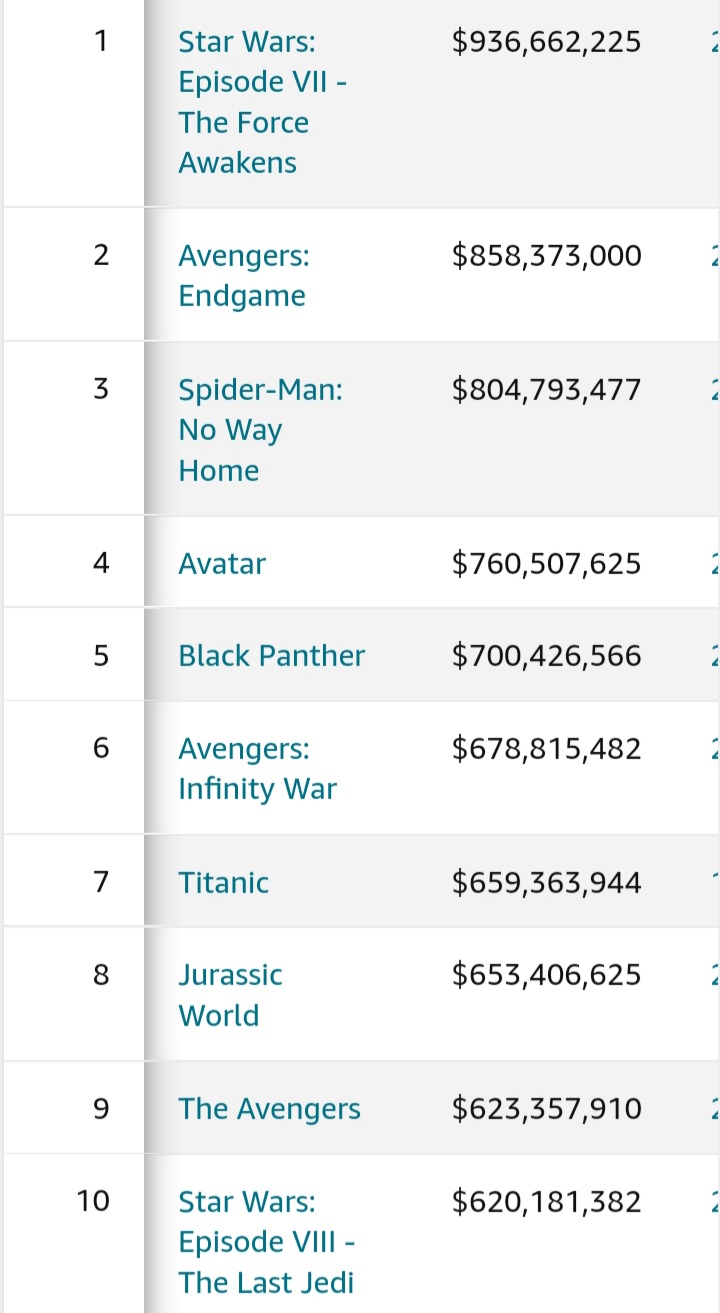
Task: Click Star Wars: Episode VIII - The Last Jedi
Action: point(266,1241)
